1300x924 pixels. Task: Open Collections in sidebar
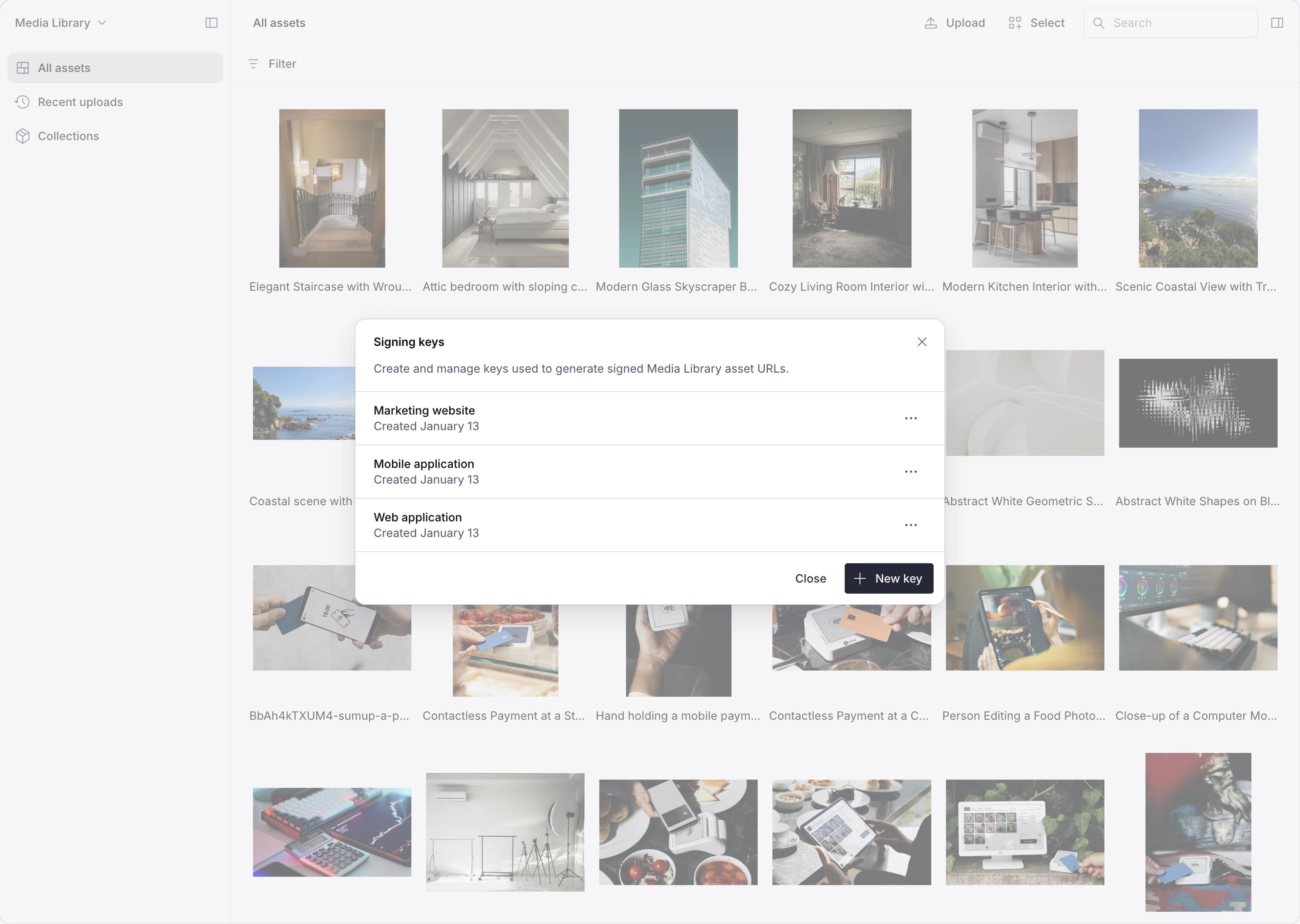pos(68,136)
